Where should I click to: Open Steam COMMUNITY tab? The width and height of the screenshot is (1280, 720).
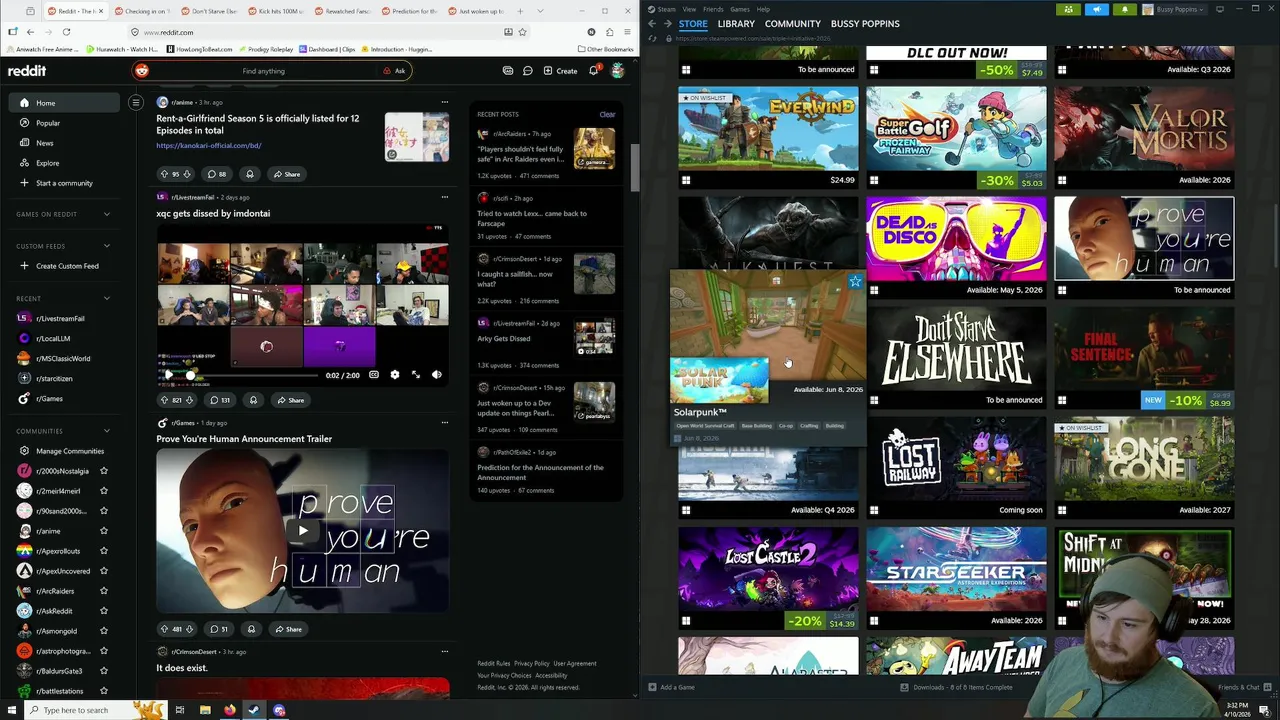click(x=793, y=23)
